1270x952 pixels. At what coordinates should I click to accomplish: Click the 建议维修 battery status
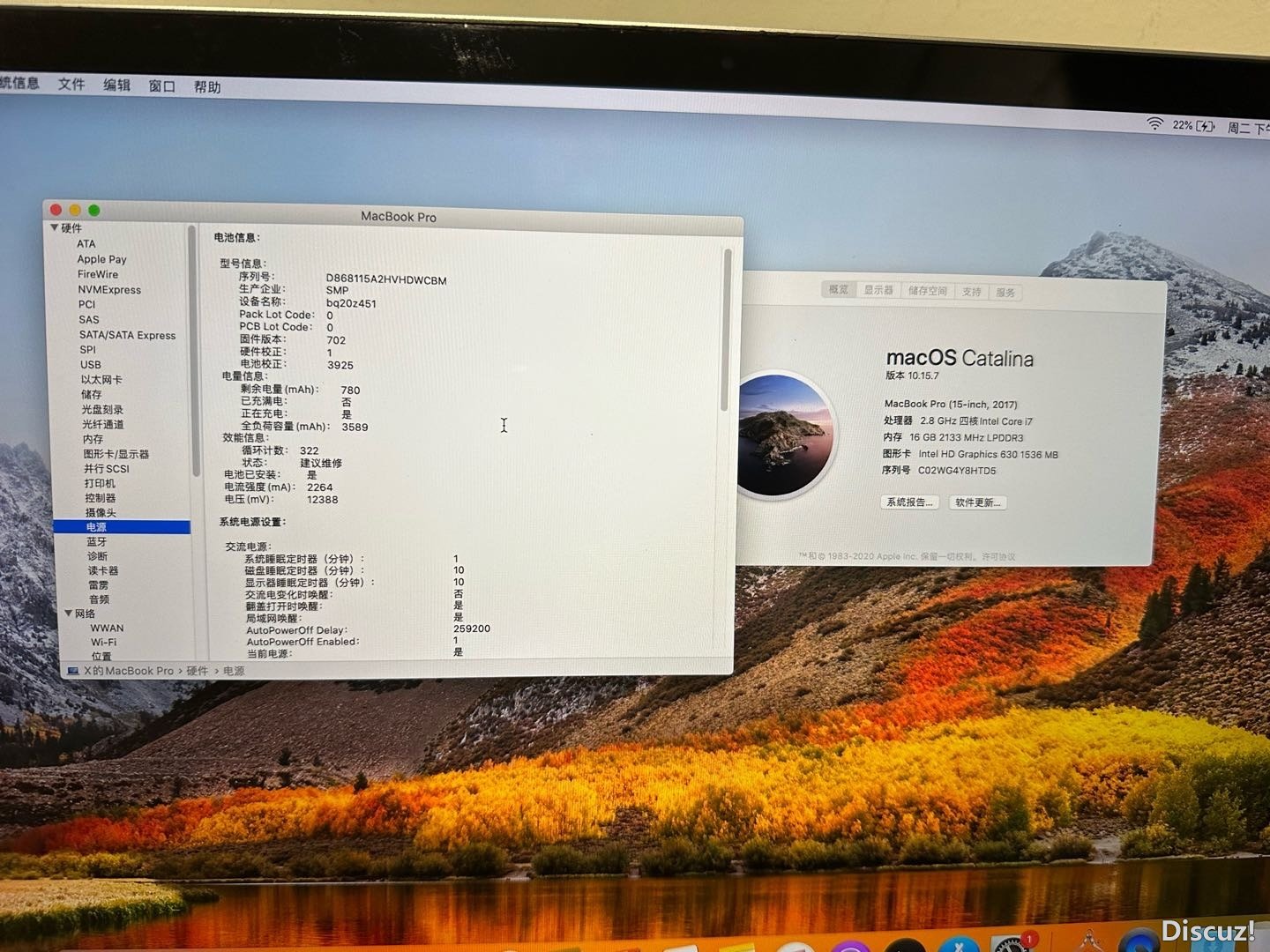321,463
